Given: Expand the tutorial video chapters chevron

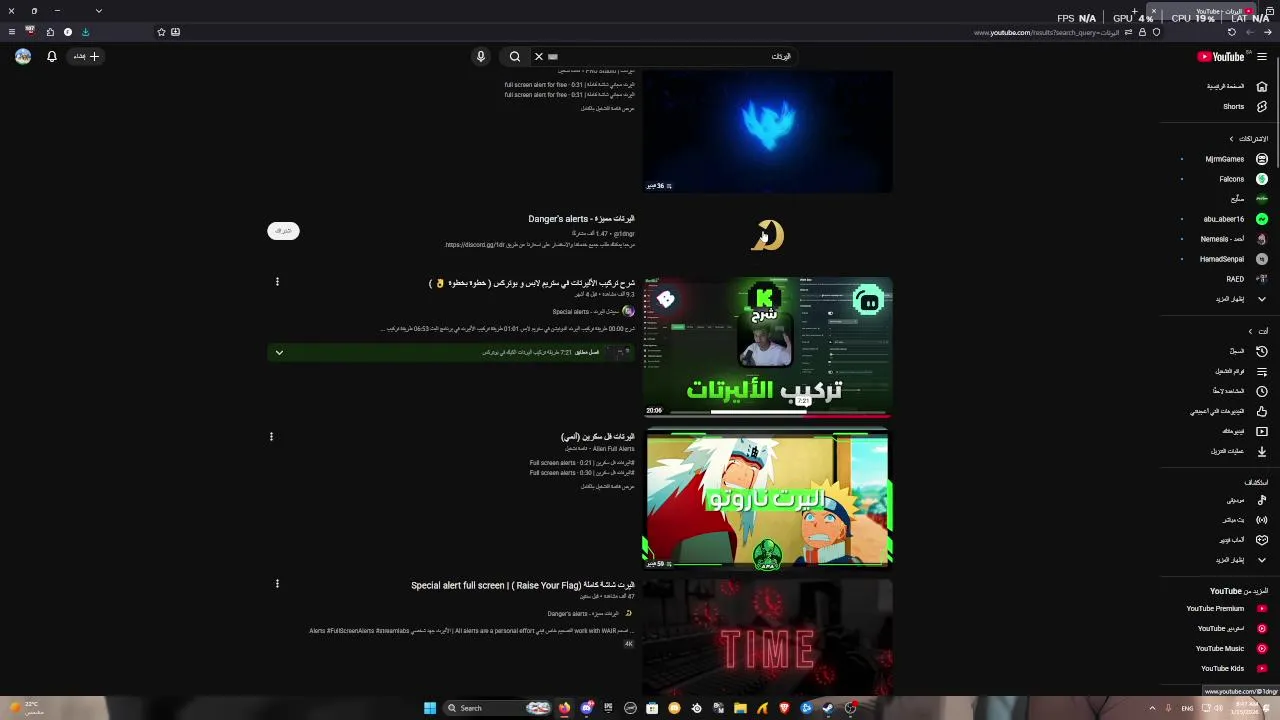Looking at the screenshot, I should click(x=279, y=353).
